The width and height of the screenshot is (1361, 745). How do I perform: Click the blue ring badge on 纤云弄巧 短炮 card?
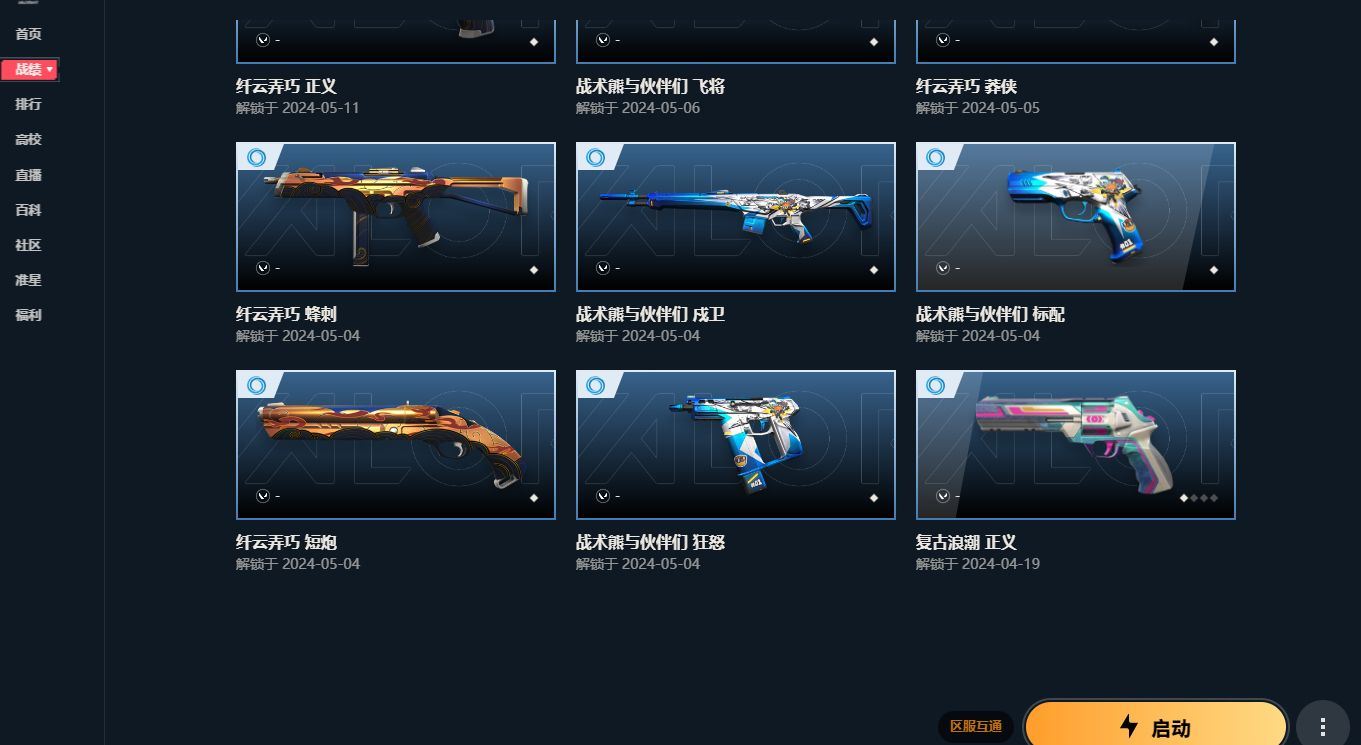click(256, 385)
